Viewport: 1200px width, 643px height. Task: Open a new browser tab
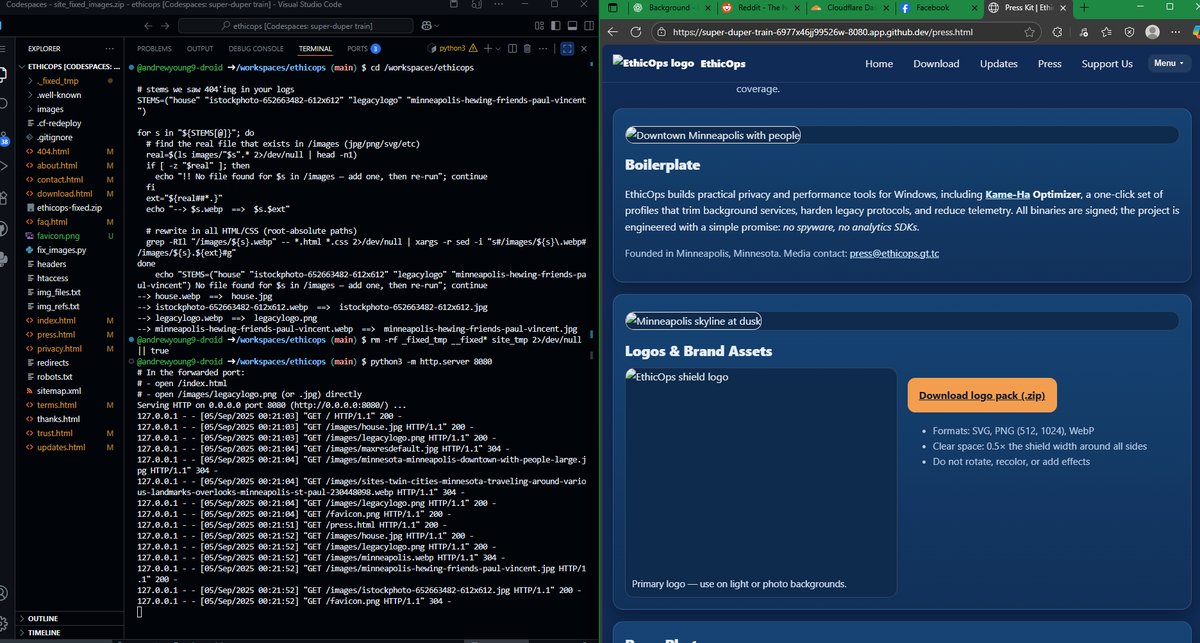coord(1085,8)
